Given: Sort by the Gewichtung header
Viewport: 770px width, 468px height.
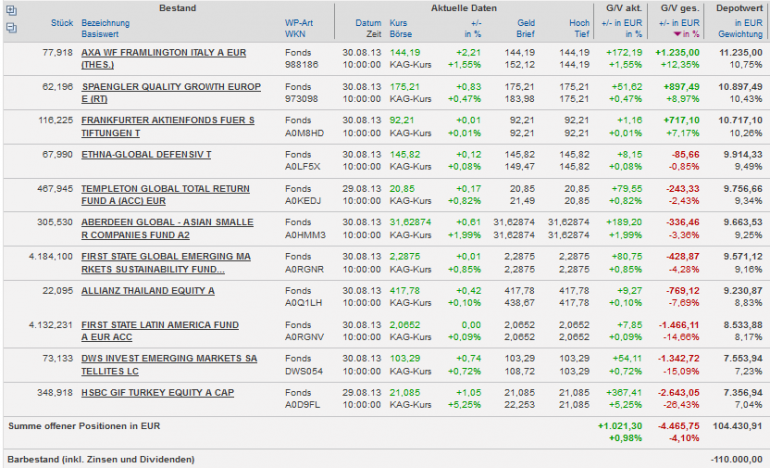Looking at the screenshot, I should click(x=743, y=32).
